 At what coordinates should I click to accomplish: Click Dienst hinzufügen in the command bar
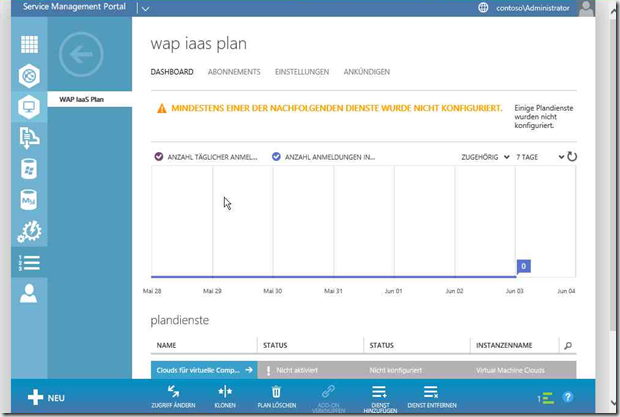pos(380,399)
